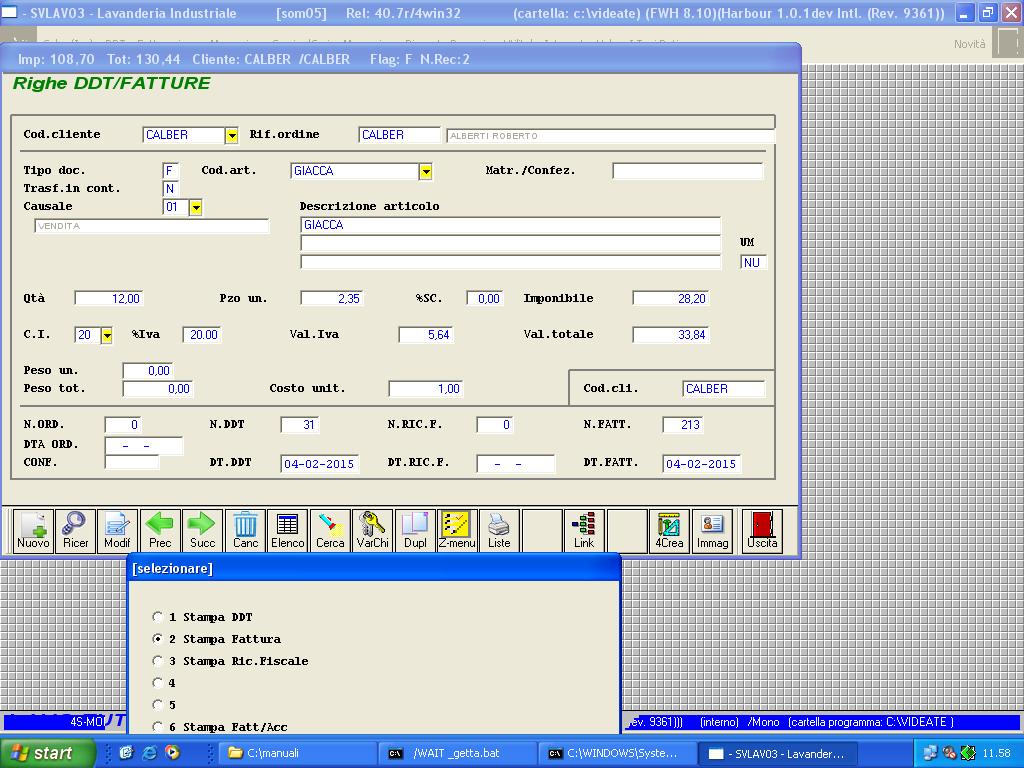Click the N.ORD. field
Viewport: 1024px width, 768px height.
pyautogui.click(x=122, y=424)
